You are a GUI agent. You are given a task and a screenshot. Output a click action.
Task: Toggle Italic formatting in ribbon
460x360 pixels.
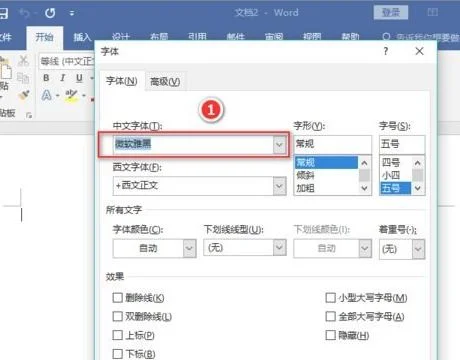point(62,78)
